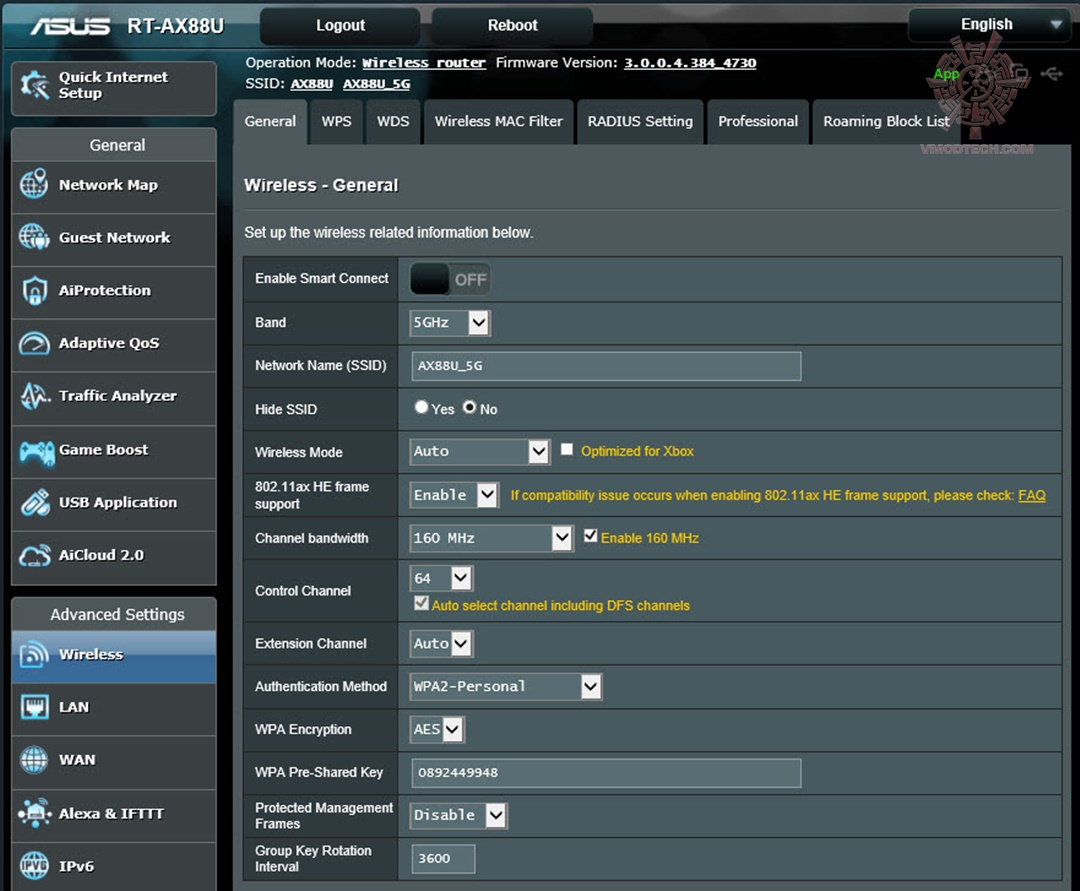Click the Guest Network icon
Screen dimensions: 1080x891
(34, 237)
